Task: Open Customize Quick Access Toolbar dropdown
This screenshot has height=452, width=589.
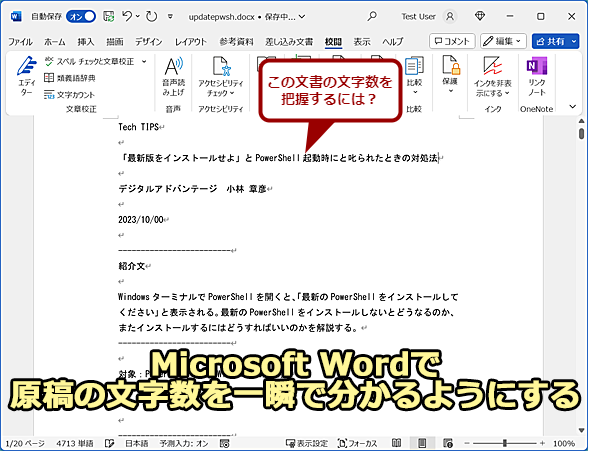Action: pos(170,17)
